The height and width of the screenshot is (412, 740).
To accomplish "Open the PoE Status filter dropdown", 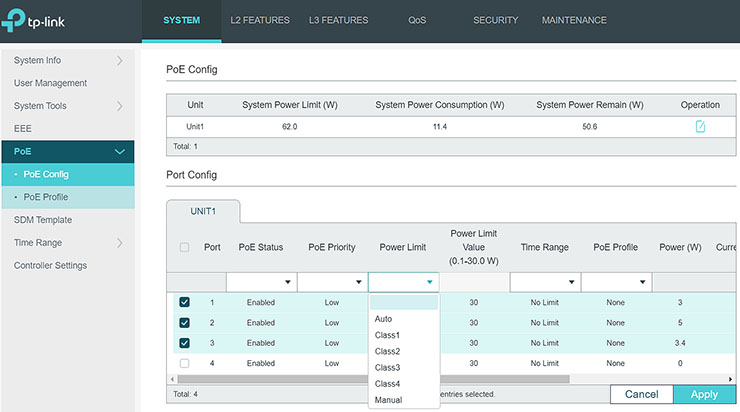I will point(260,283).
